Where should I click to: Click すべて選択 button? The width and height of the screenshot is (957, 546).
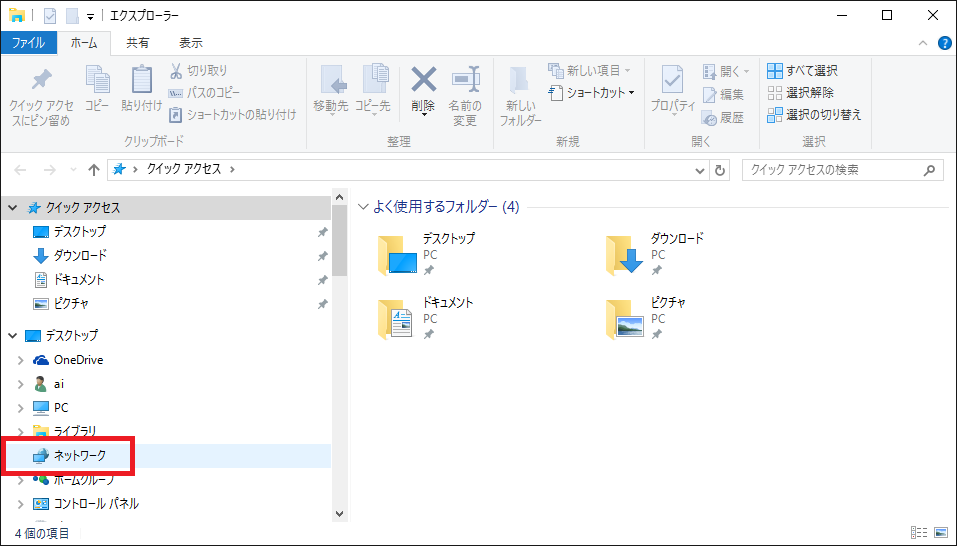pos(803,71)
